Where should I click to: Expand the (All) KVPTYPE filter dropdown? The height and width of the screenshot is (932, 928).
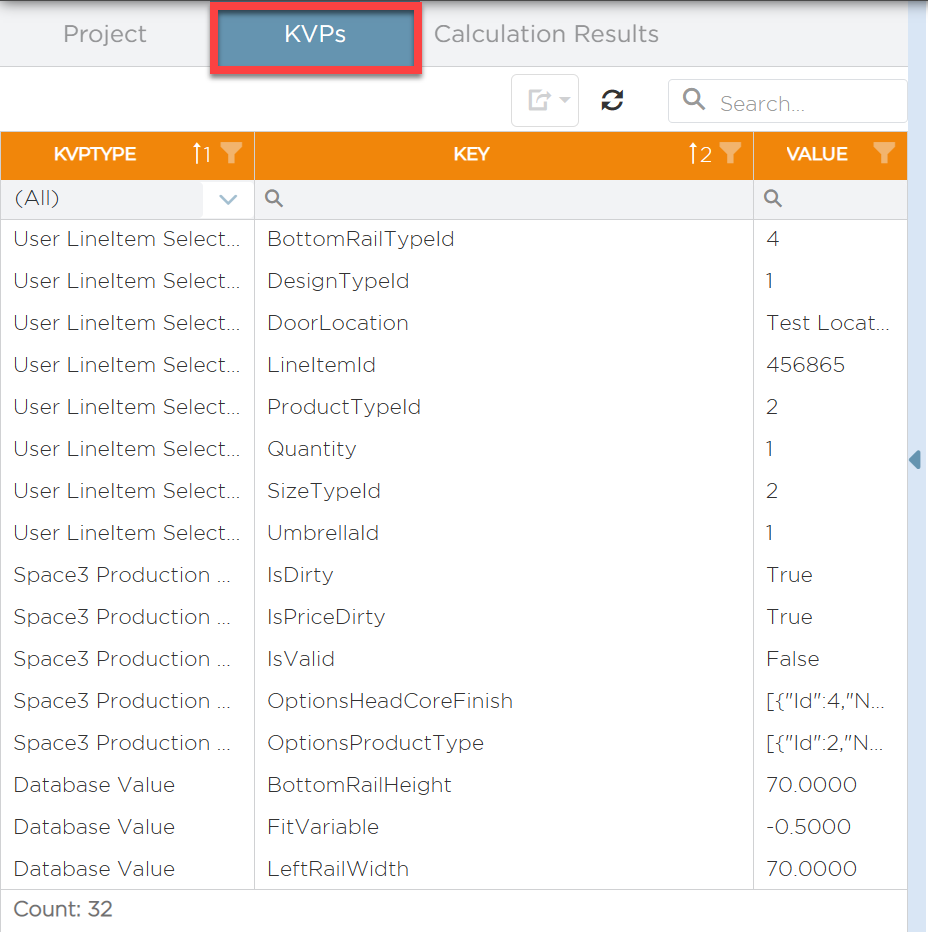[228, 199]
